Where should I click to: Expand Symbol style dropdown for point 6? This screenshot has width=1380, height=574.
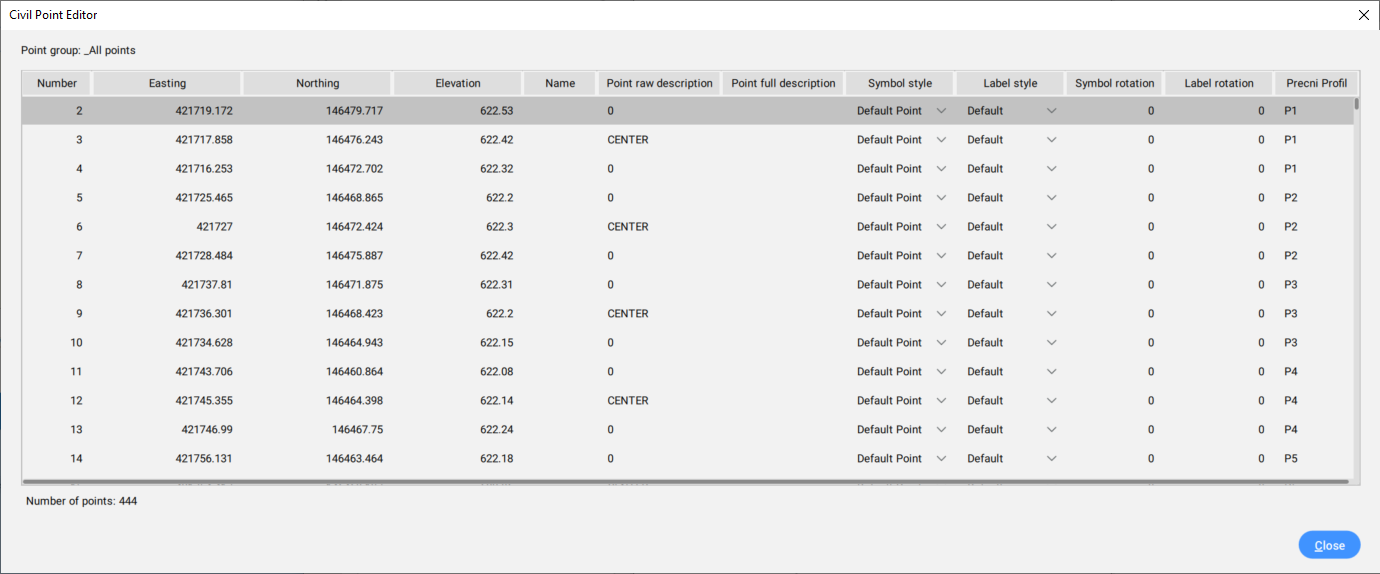[940, 227]
